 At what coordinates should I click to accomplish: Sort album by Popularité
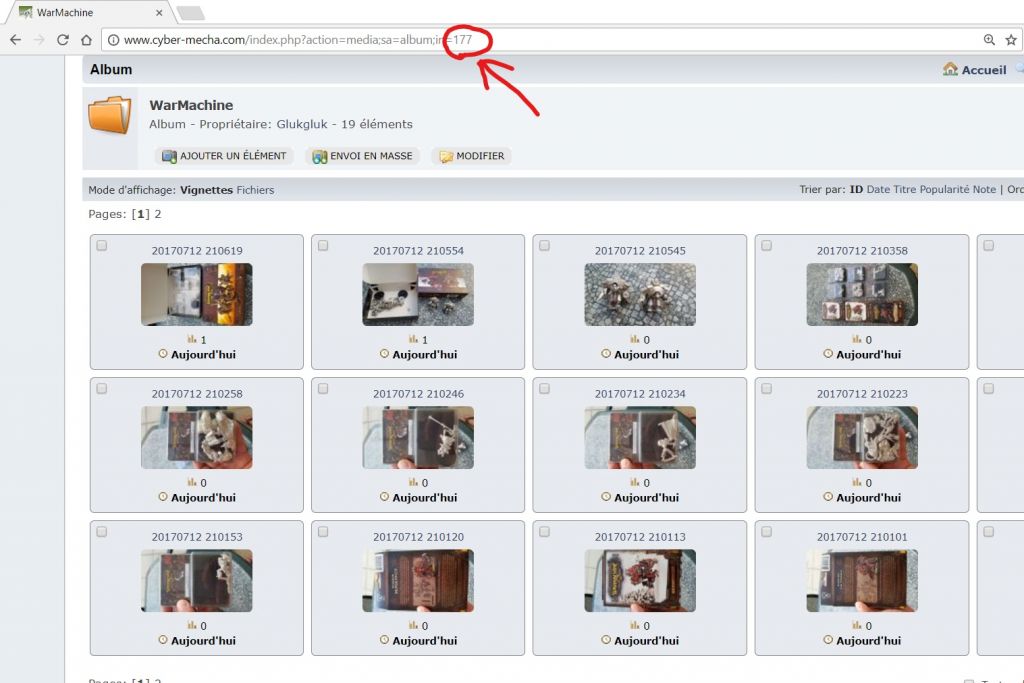point(944,189)
